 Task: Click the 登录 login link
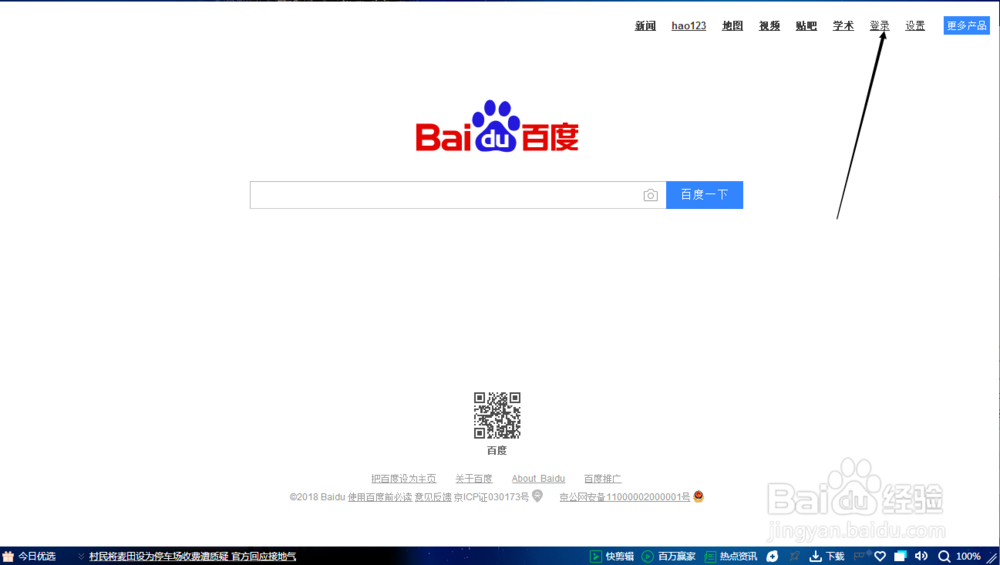click(879, 26)
